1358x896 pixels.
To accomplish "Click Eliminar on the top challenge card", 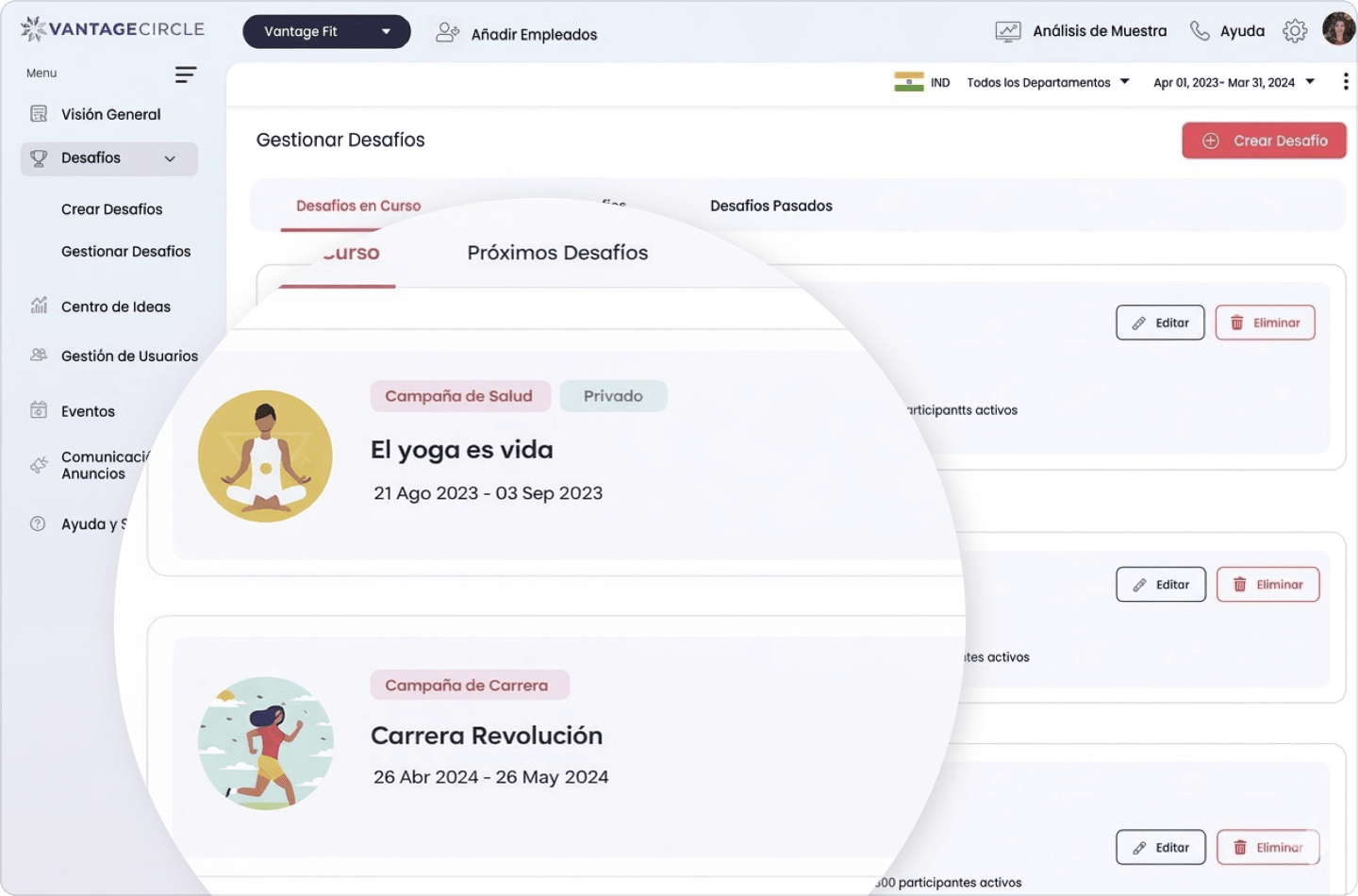I will pos(1265,323).
